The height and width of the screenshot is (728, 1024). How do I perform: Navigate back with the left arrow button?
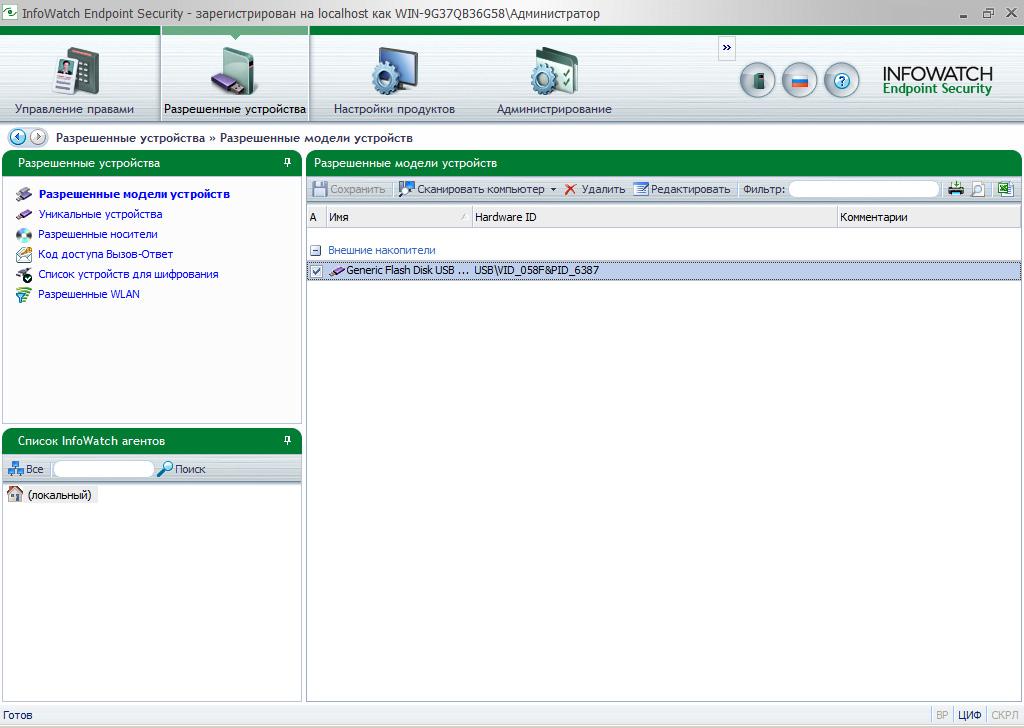(18, 137)
